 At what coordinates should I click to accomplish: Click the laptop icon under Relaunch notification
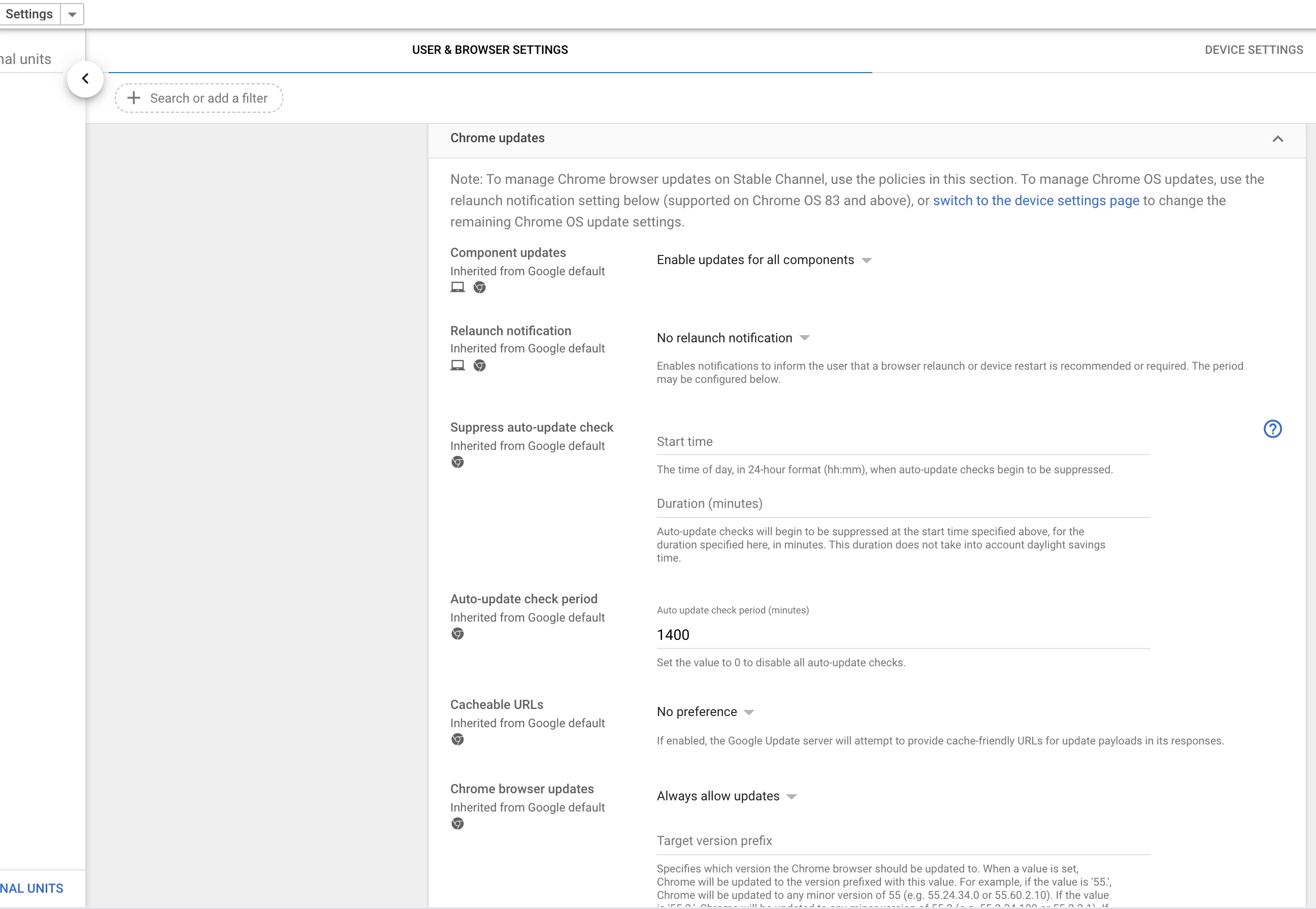457,365
